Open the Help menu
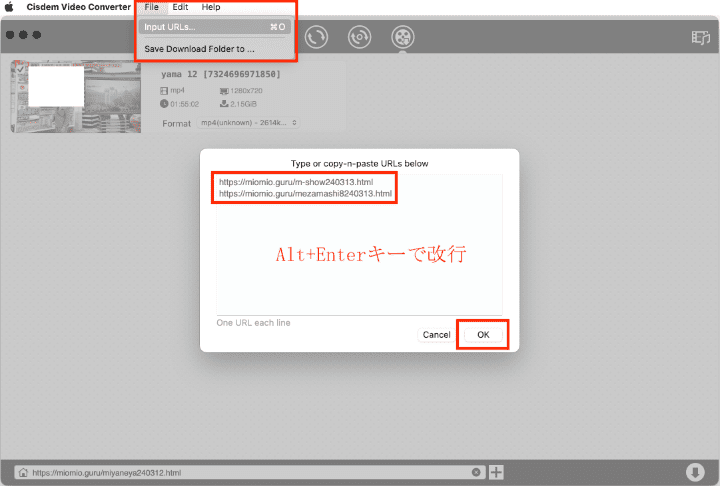The height and width of the screenshot is (486, 720). point(211,7)
